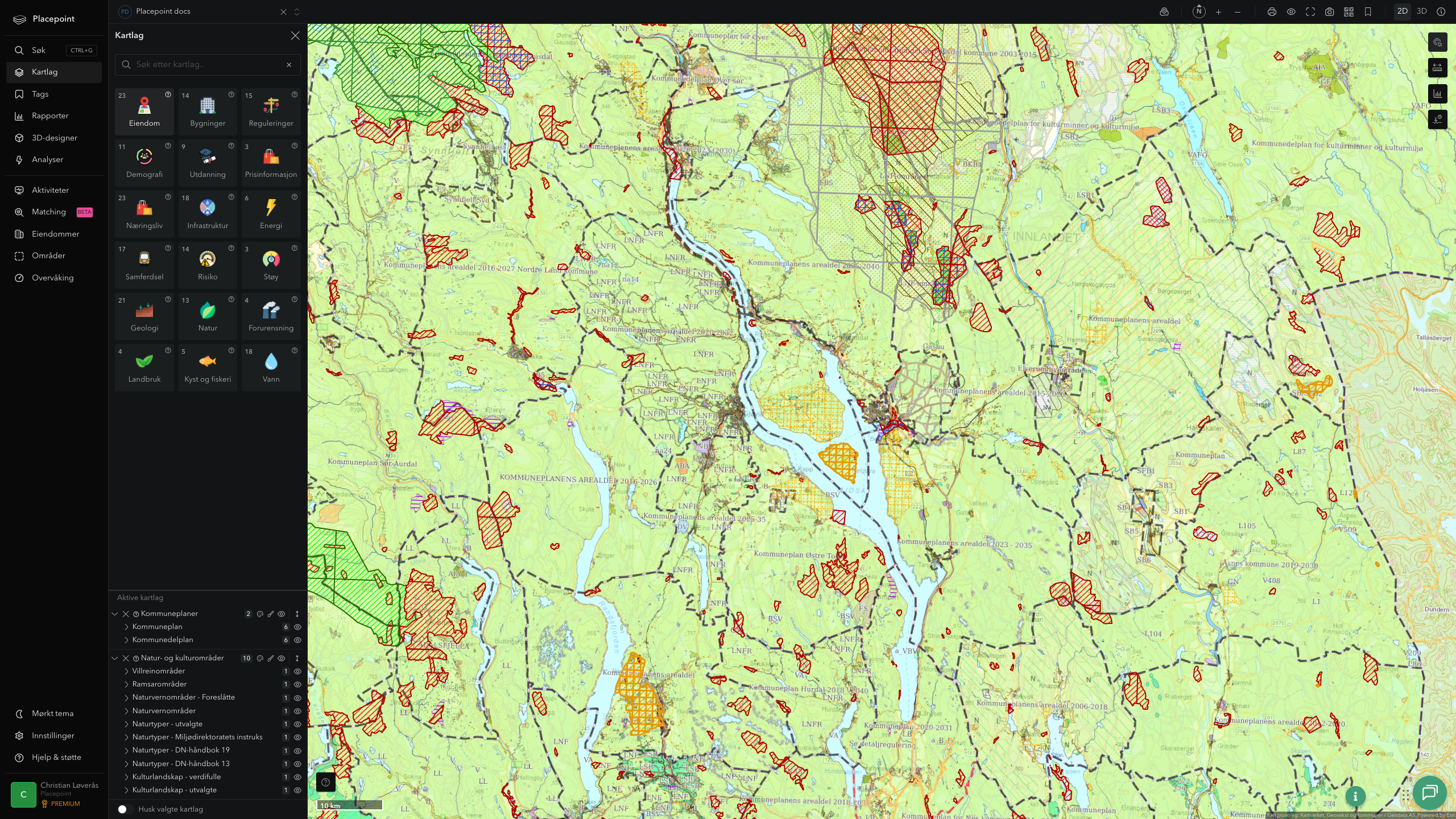Image resolution: width=1456 pixels, height=819 pixels.
Task: Open 3D-designer in the sidebar
Action: pos(54,138)
